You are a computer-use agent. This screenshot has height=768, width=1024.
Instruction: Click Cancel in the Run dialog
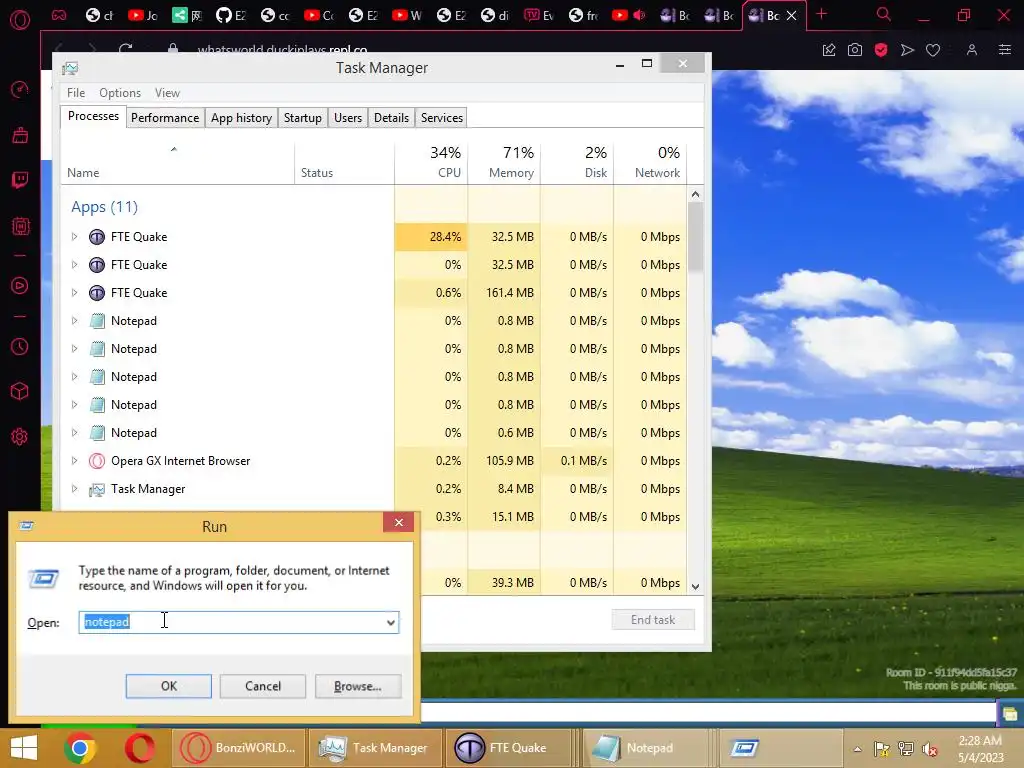(x=263, y=686)
